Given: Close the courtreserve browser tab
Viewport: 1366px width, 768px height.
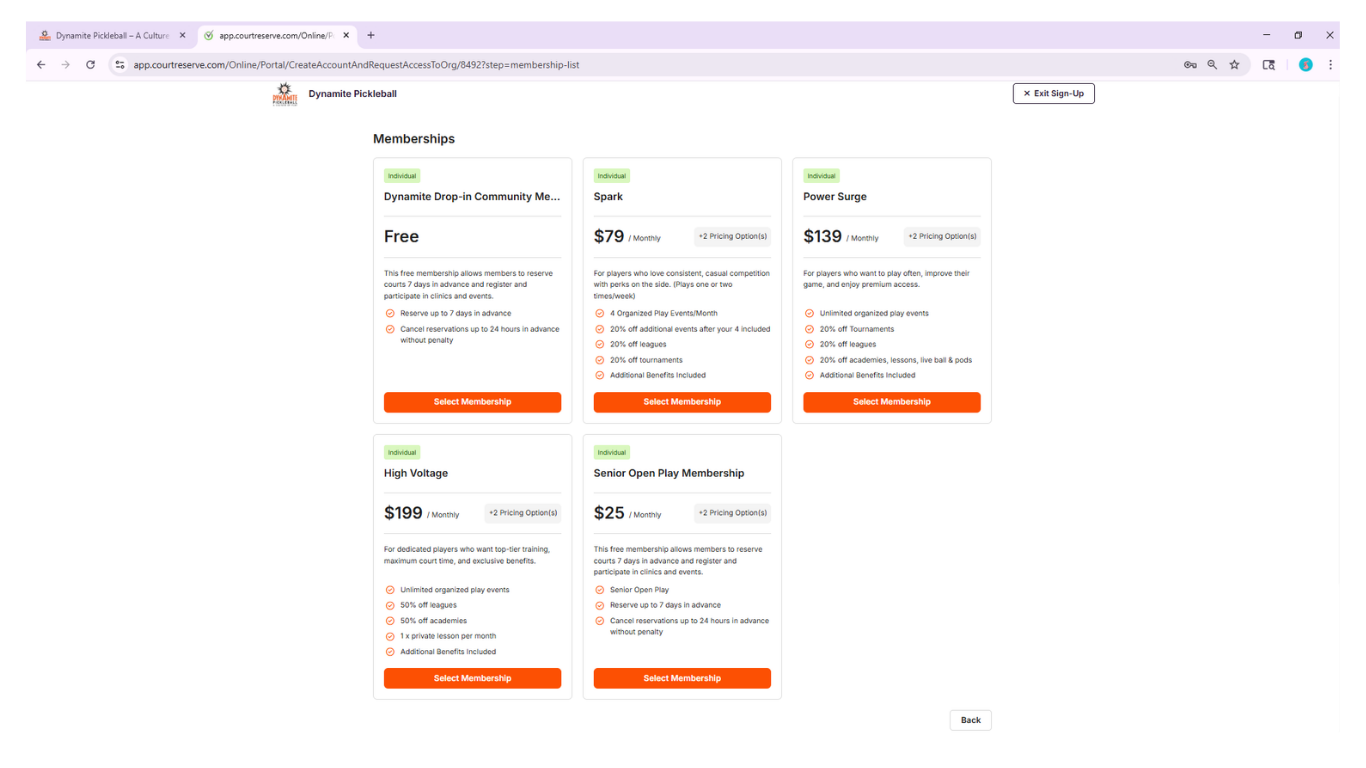Looking at the screenshot, I should [346, 35].
